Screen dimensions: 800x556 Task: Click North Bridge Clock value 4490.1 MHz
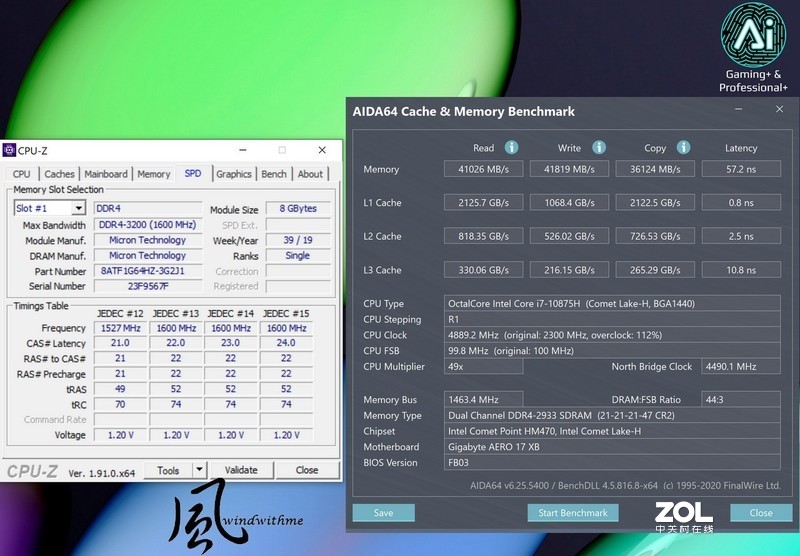[x=741, y=366]
